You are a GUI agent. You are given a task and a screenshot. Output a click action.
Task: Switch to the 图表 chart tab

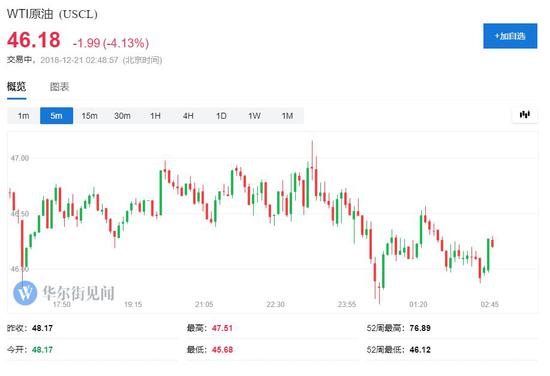tap(59, 87)
